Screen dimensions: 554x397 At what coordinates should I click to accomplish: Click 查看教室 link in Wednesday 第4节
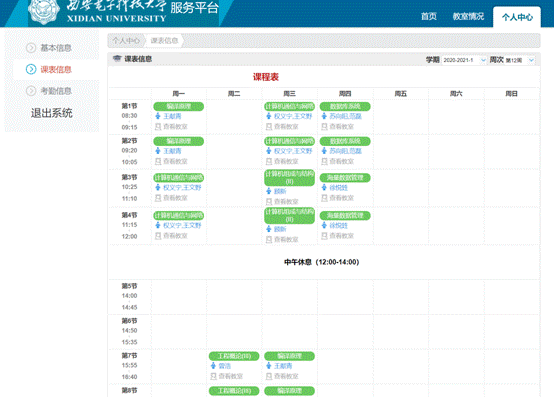[x=286, y=239]
